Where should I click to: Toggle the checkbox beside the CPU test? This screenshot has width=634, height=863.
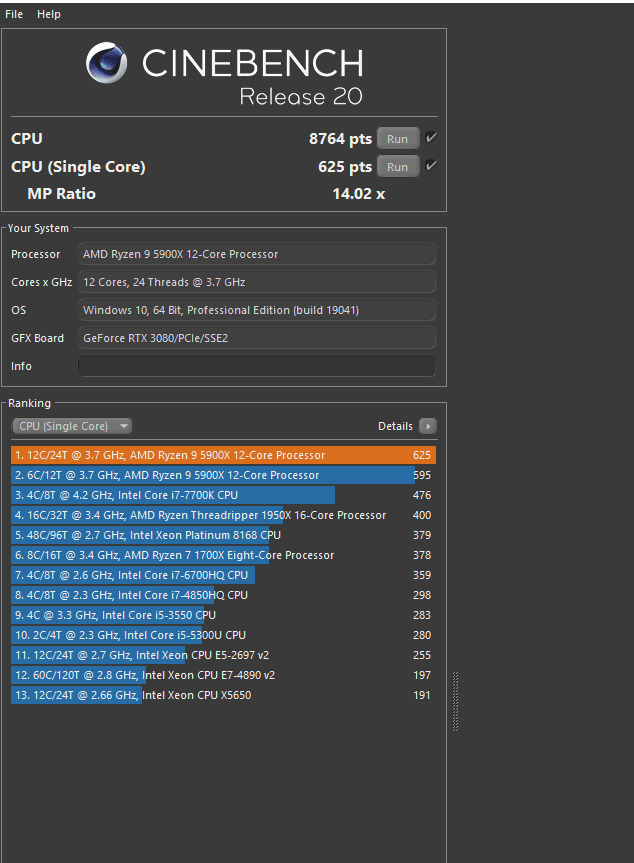pos(431,138)
